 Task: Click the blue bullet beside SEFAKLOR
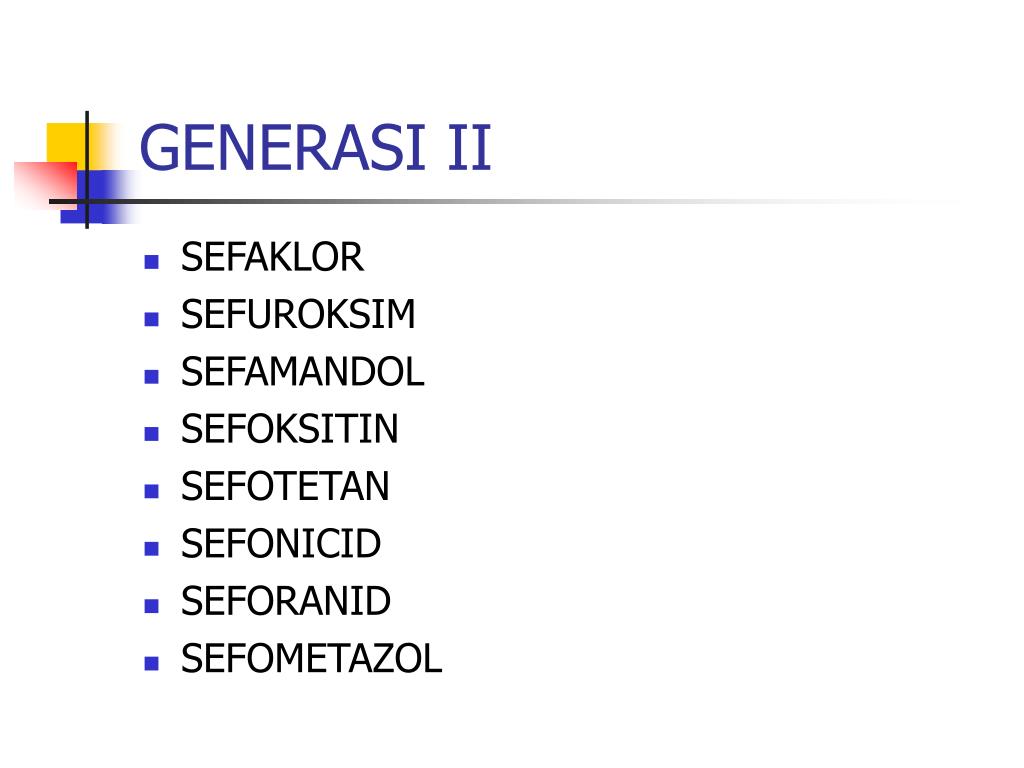tap(152, 262)
